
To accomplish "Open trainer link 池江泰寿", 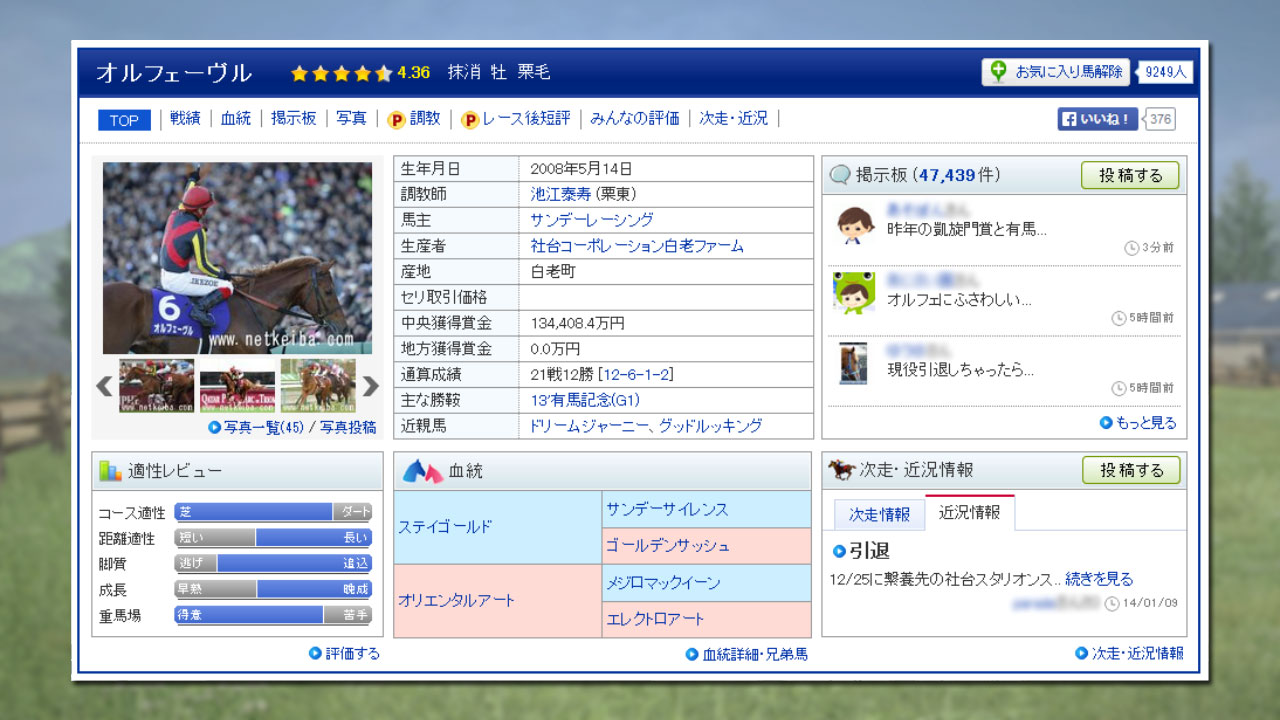I will coord(561,195).
